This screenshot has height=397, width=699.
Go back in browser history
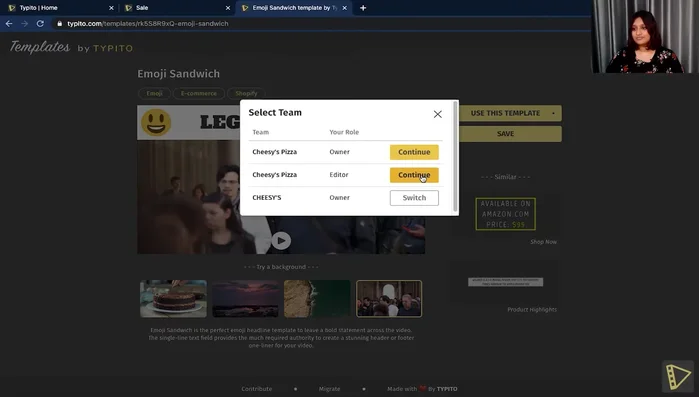[9, 24]
